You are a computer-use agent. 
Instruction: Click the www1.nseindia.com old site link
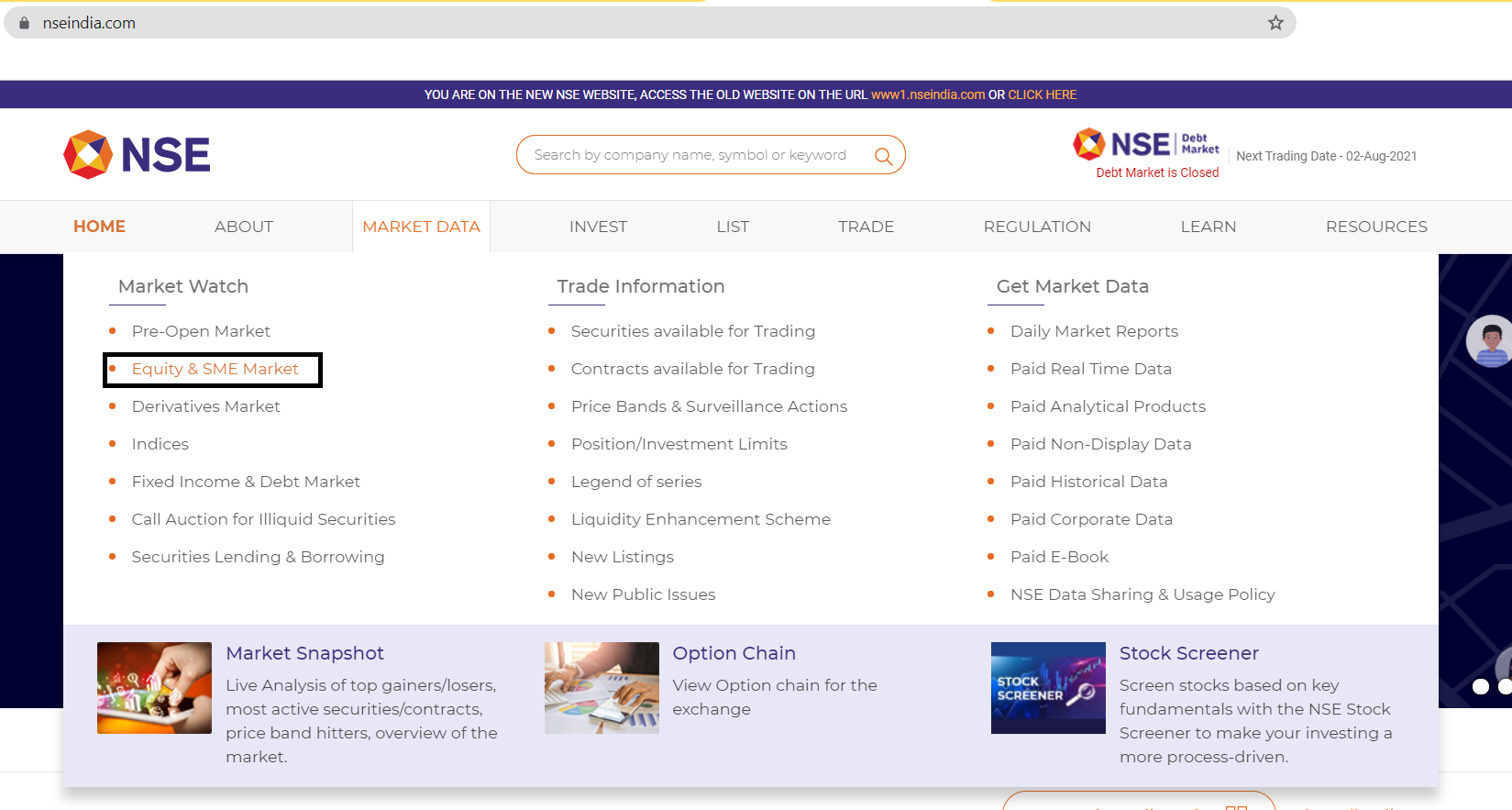click(928, 94)
